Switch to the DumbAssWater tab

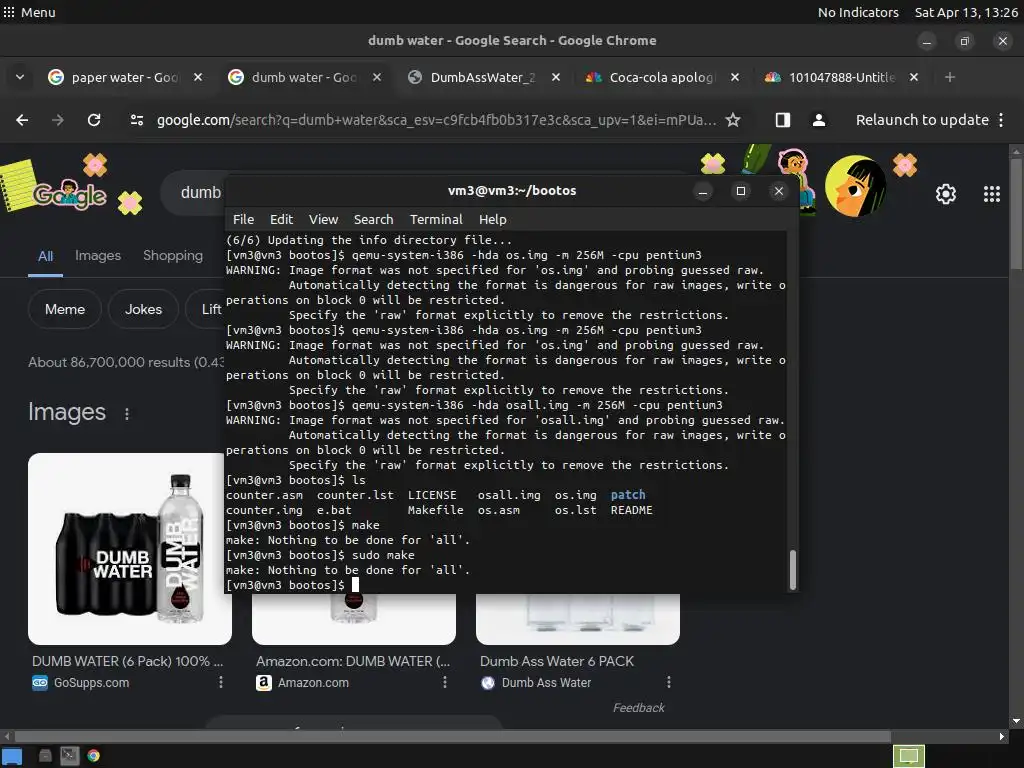click(x=482, y=77)
